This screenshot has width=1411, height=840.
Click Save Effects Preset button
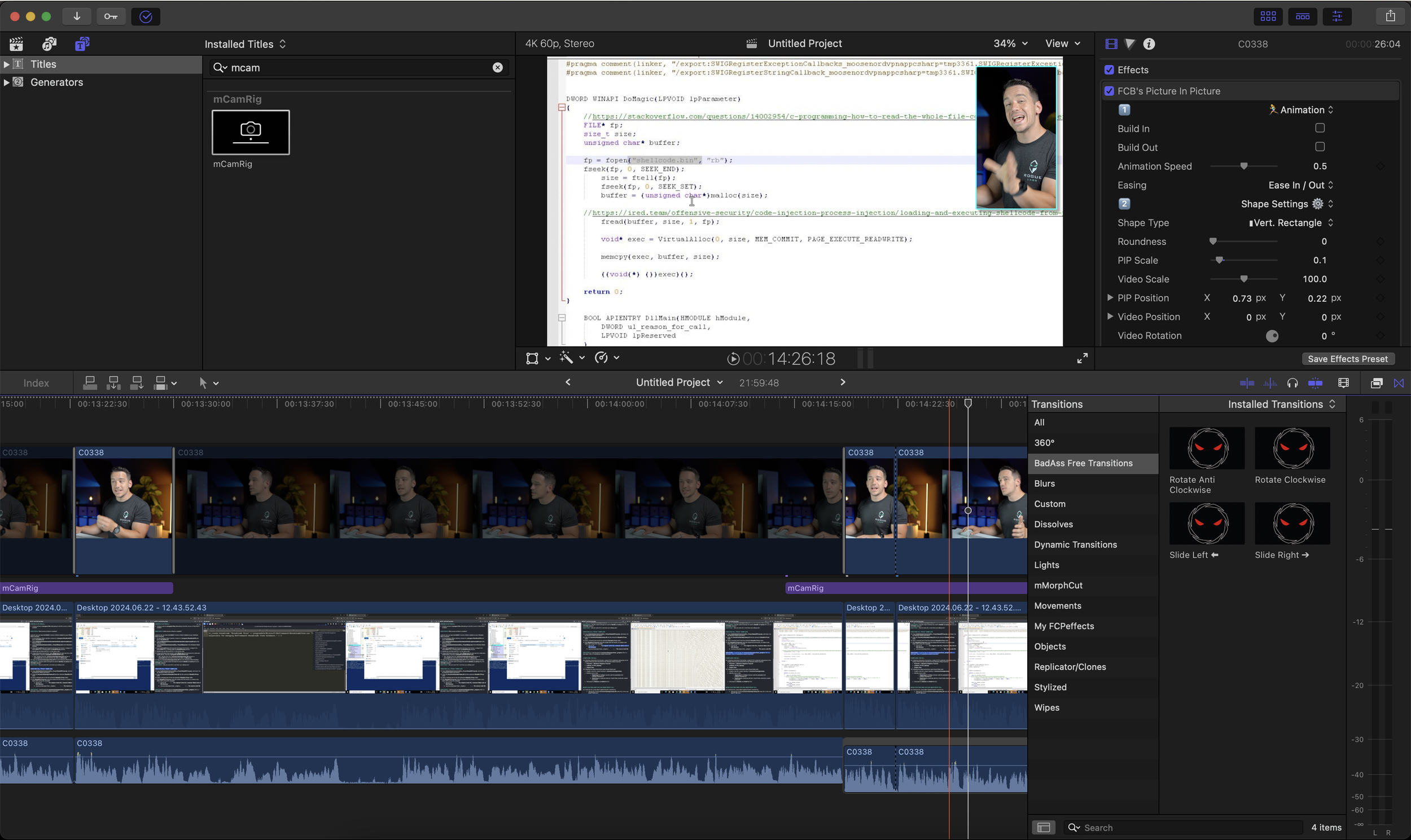[x=1347, y=359]
